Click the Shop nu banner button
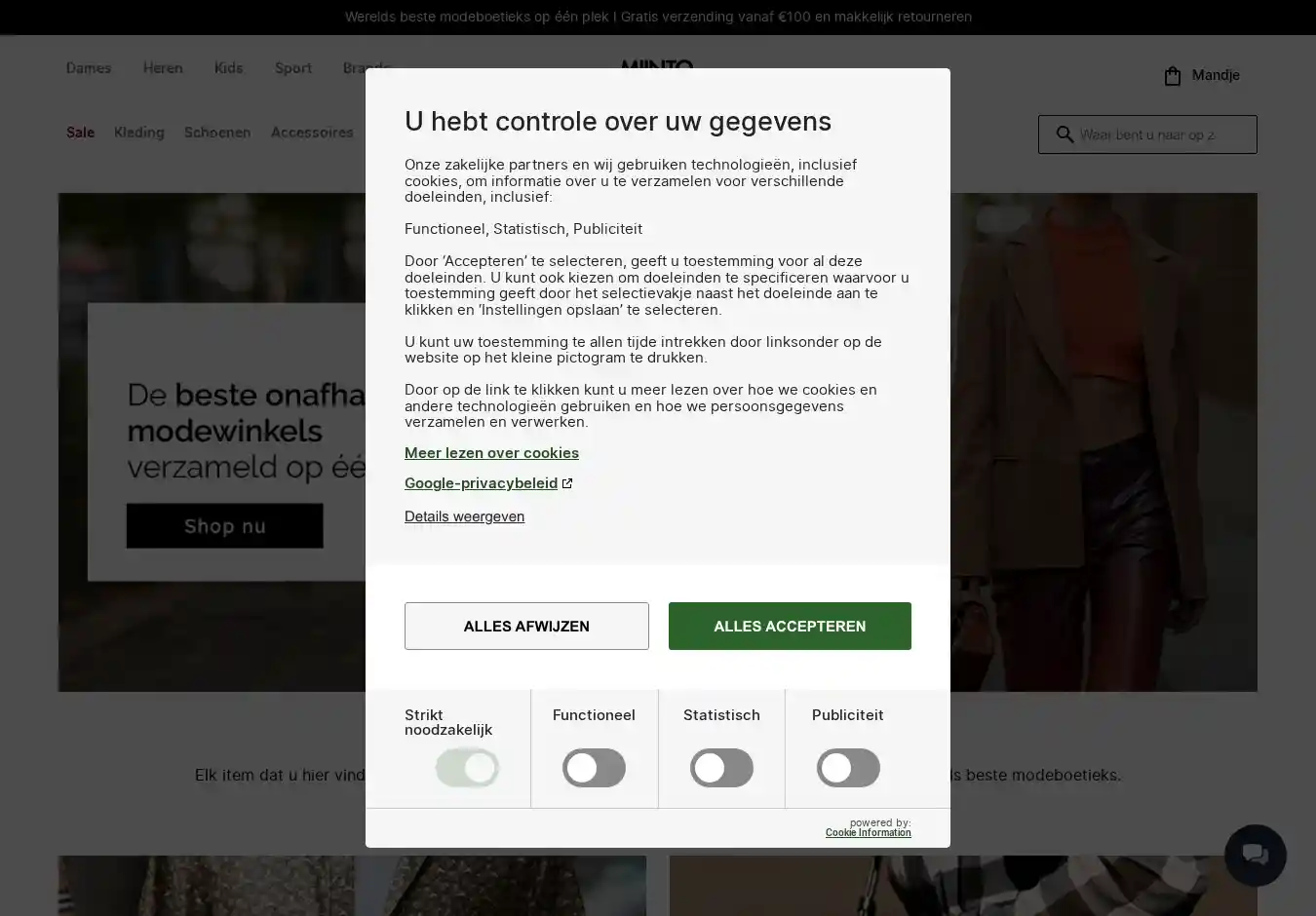Image resolution: width=1316 pixels, height=916 pixels. 224,526
